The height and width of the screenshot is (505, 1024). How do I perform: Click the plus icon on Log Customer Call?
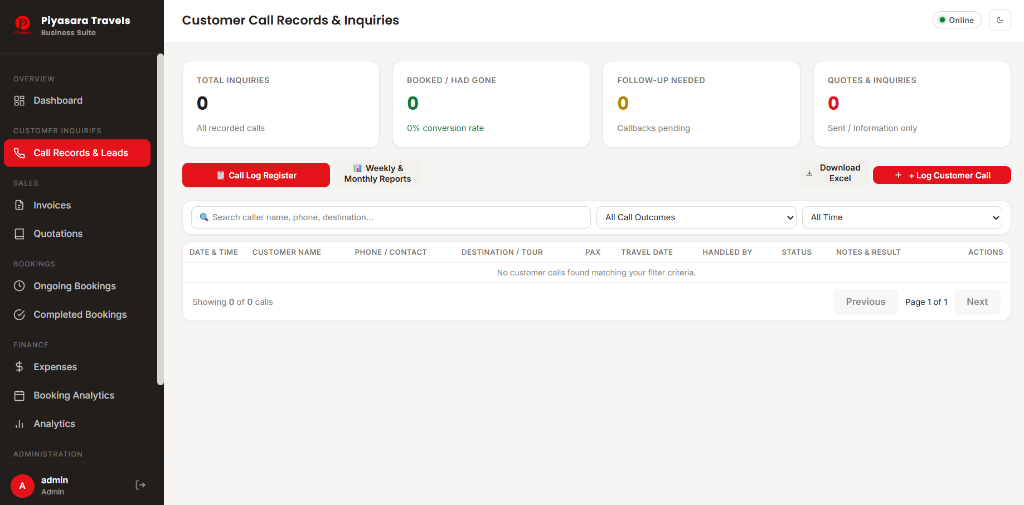click(x=899, y=175)
